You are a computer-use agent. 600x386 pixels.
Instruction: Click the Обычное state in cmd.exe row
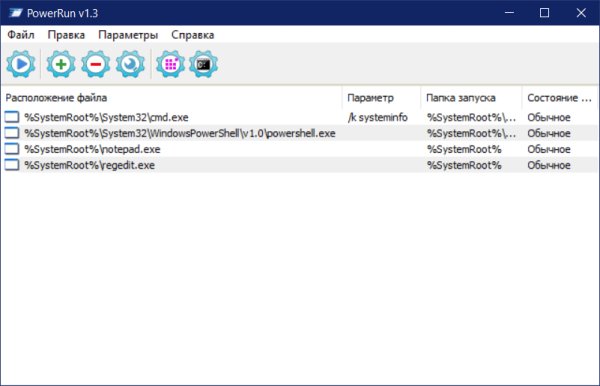click(x=549, y=117)
